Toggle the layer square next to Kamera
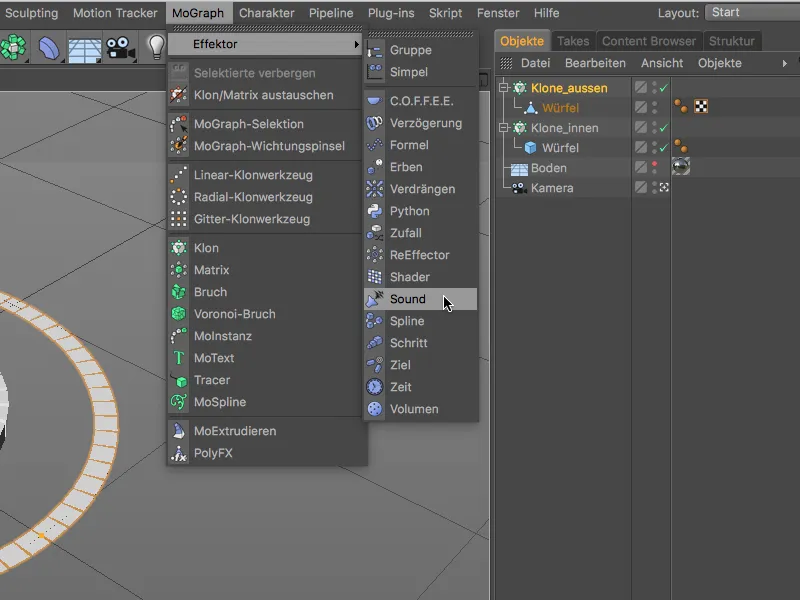800x600 pixels. [641, 188]
